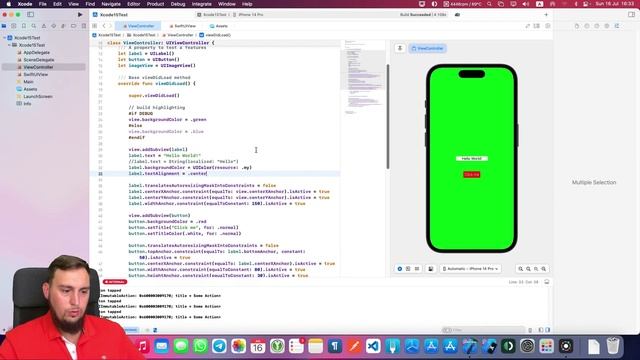Collapse the Xcode15Test project root
This screenshot has width=640, height=360.
pyautogui.click(x=4, y=38)
